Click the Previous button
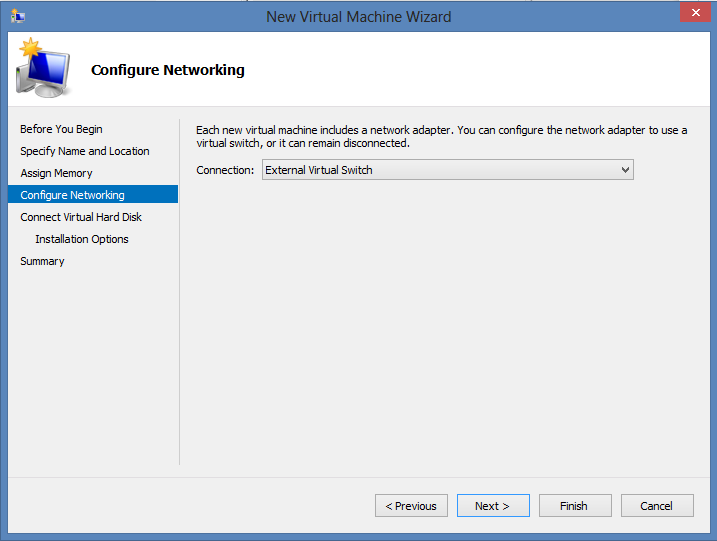717x541 pixels. click(411, 506)
